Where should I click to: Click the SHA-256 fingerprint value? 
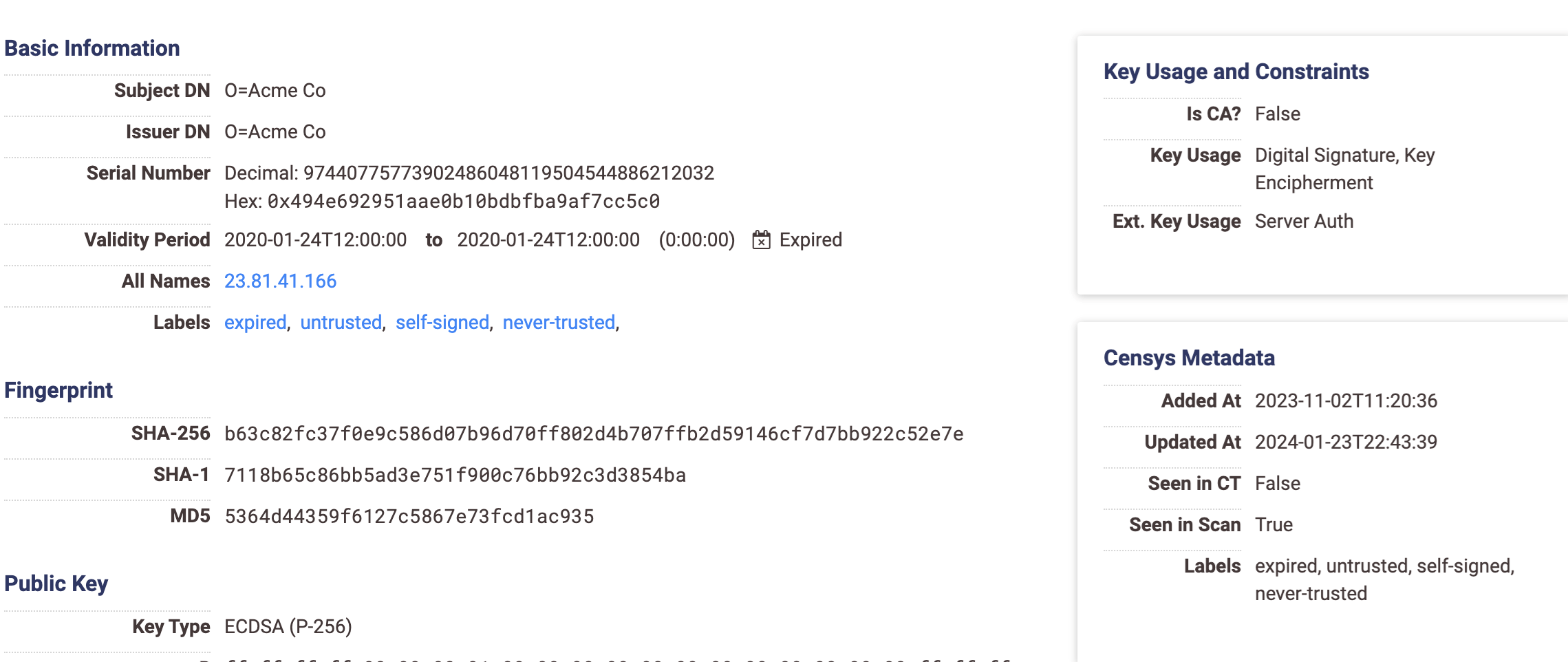(x=593, y=434)
